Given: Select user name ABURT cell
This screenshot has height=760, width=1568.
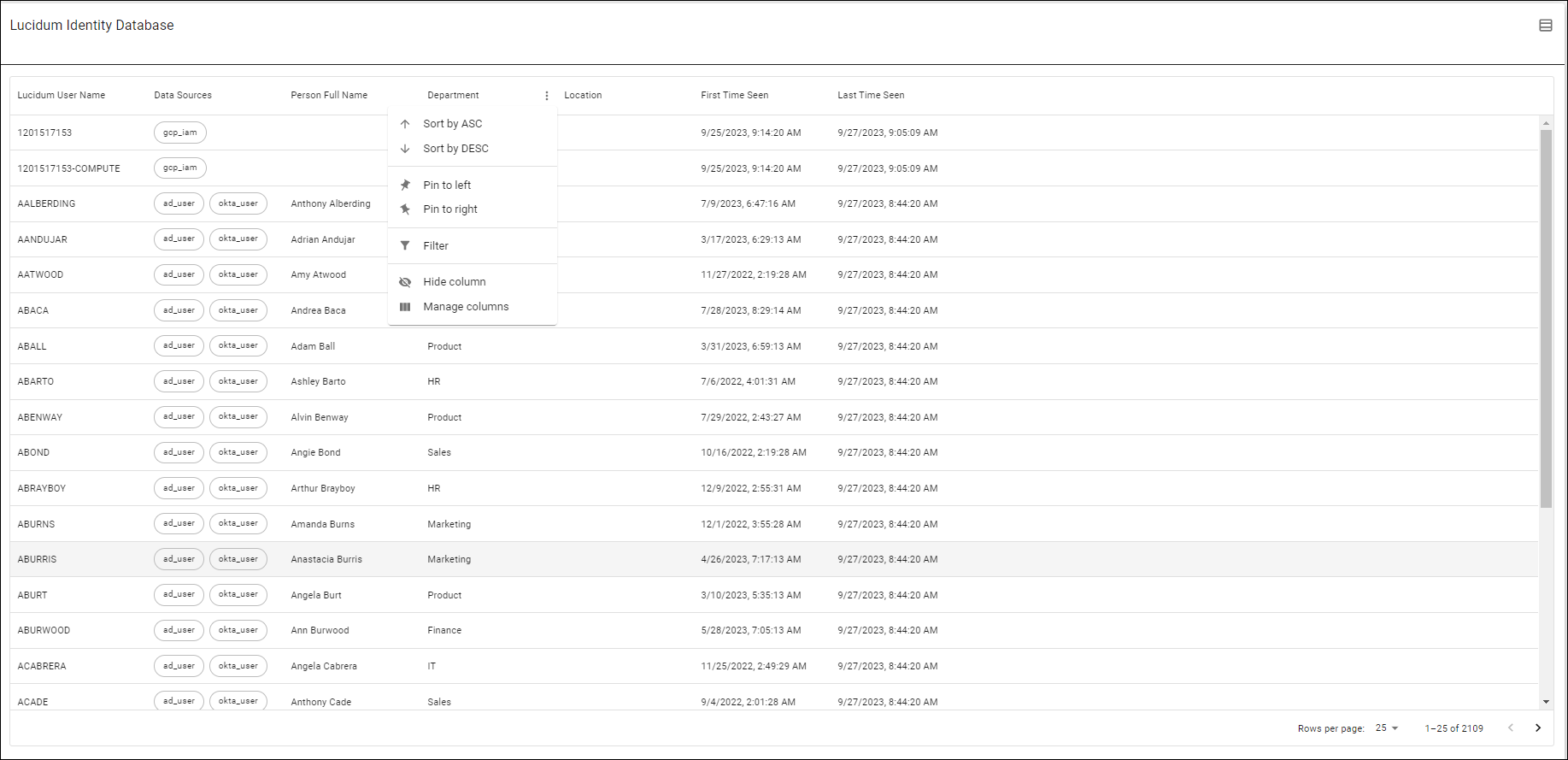Looking at the screenshot, I should point(32,596).
